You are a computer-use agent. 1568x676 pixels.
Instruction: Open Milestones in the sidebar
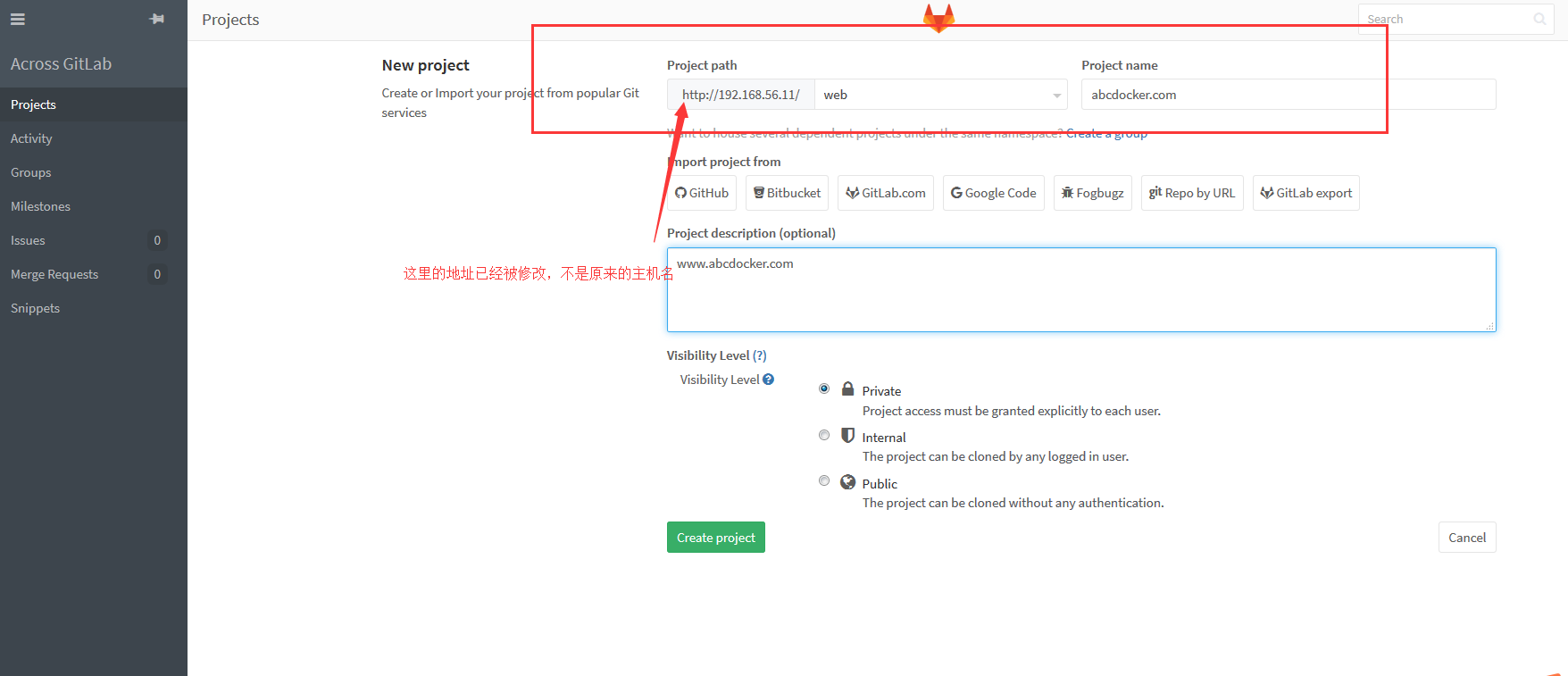(94, 206)
